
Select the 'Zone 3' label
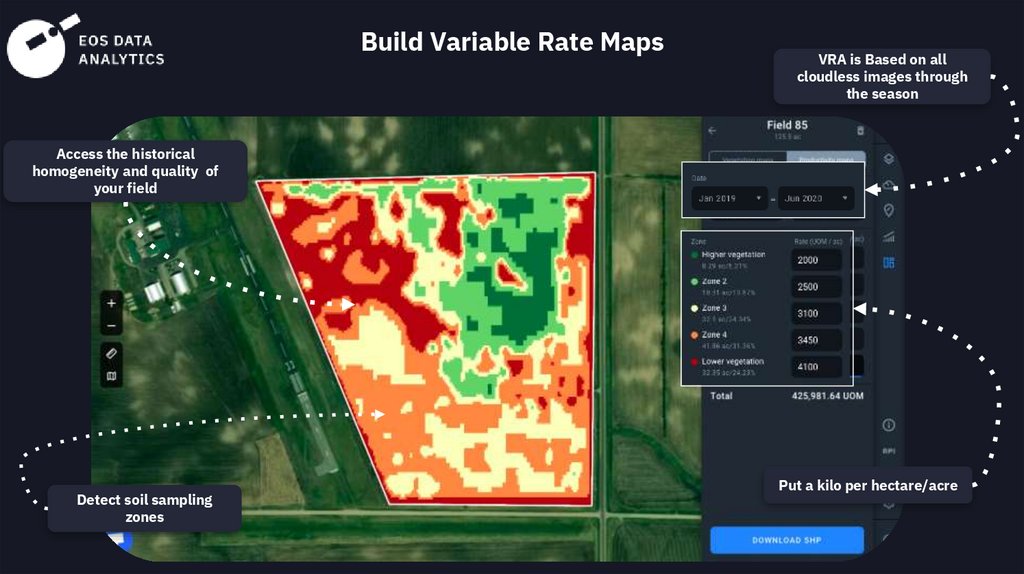(714, 308)
